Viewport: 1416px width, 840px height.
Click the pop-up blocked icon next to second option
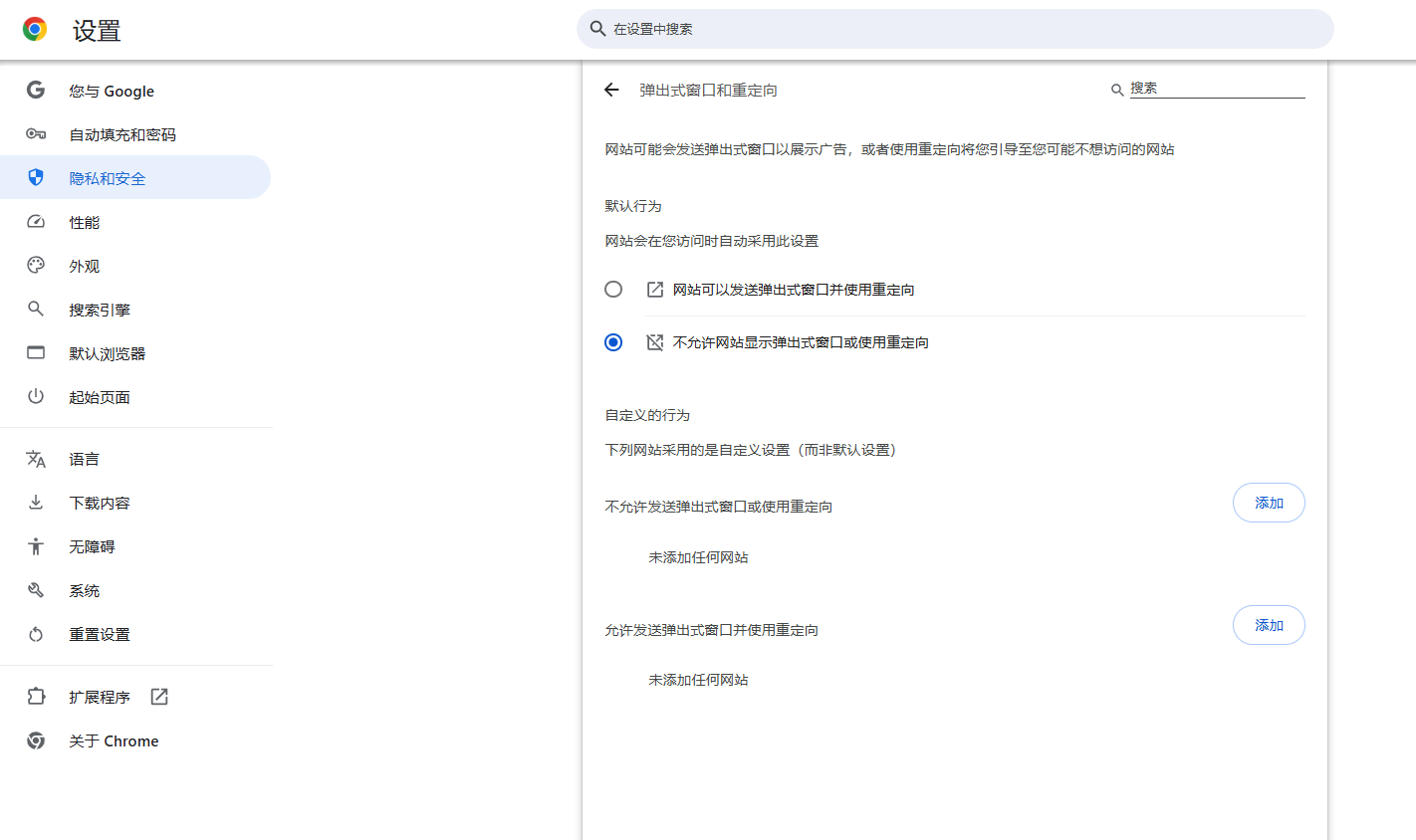pos(655,342)
